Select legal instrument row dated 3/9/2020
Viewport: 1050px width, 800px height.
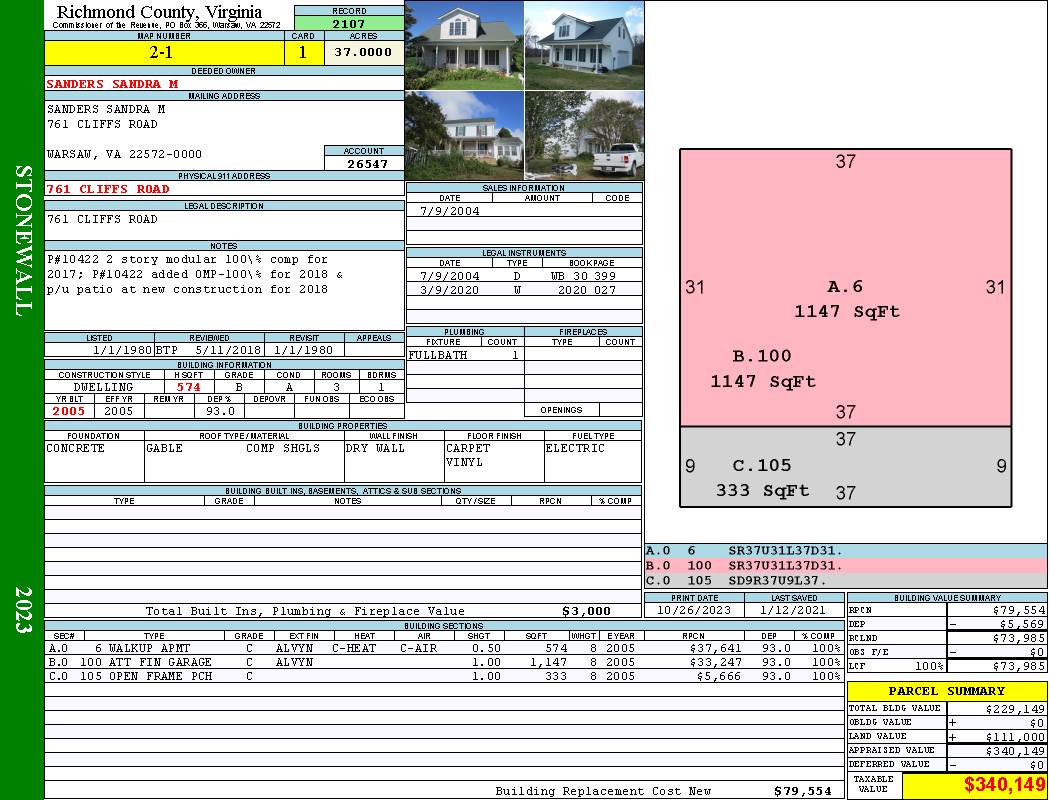pos(524,290)
